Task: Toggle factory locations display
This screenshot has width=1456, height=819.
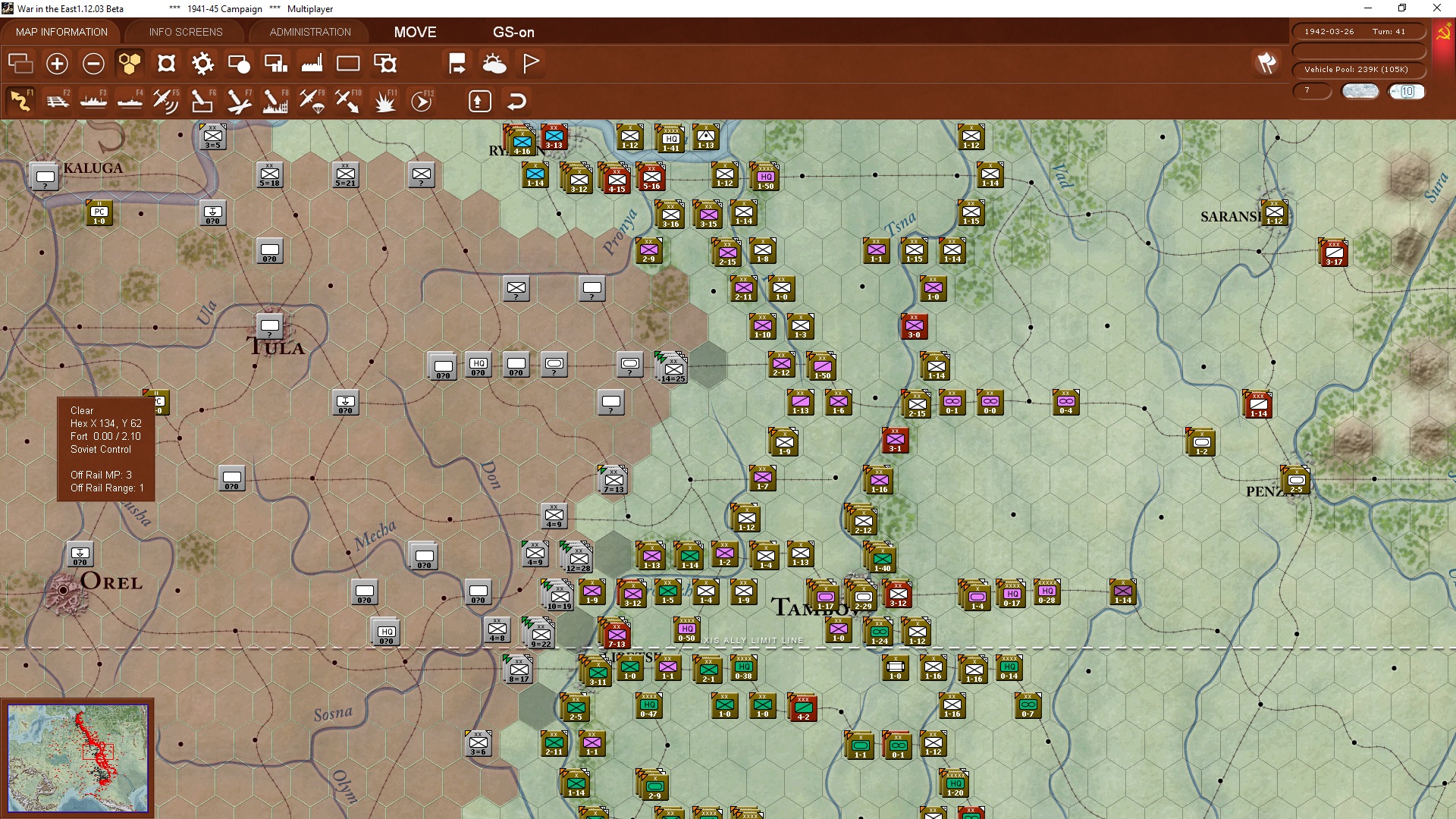Action: 312,64
